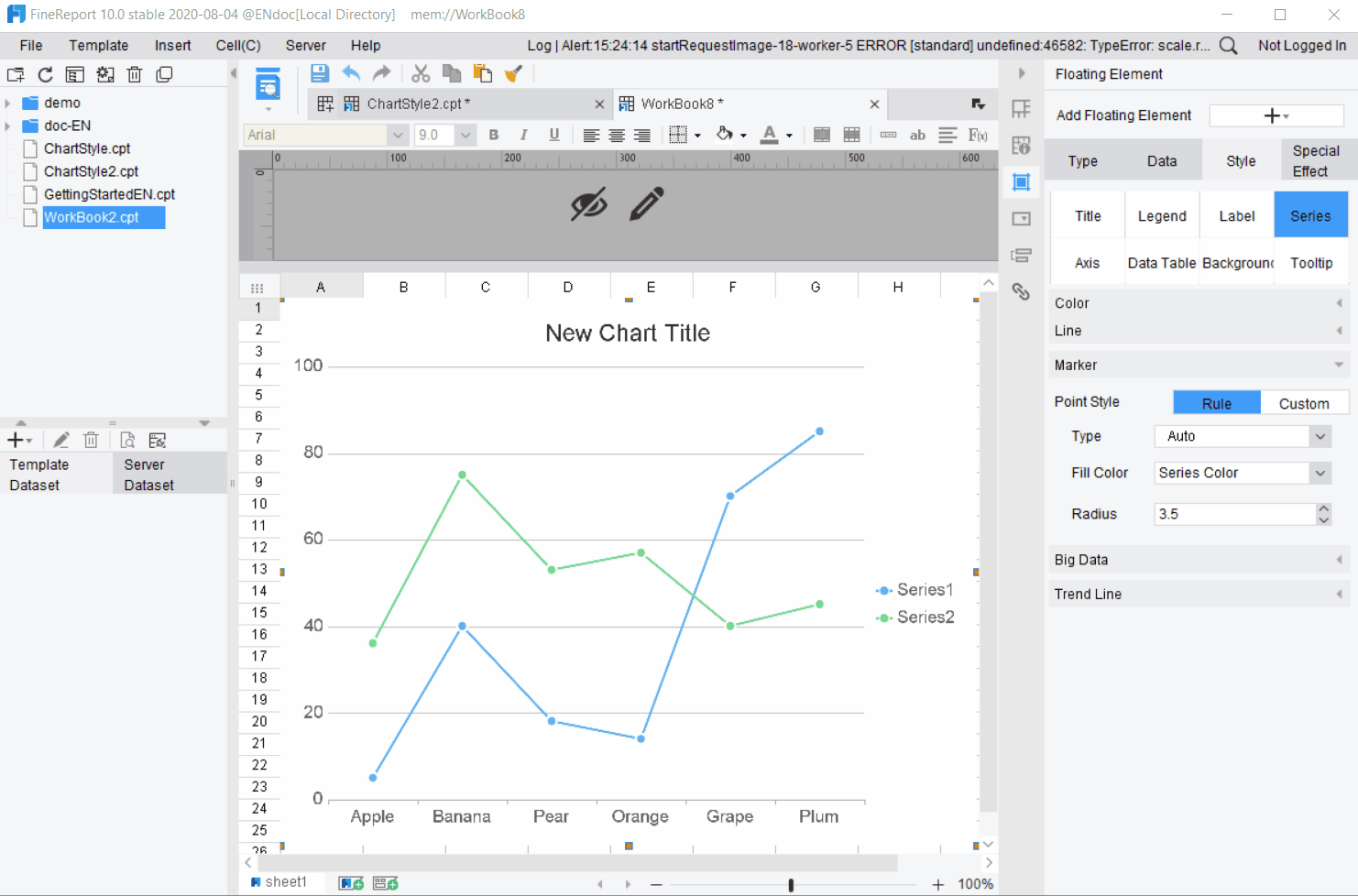This screenshot has height=896, width=1358.
Task: Collapse the Marker section
Action: click(1199, 365)
